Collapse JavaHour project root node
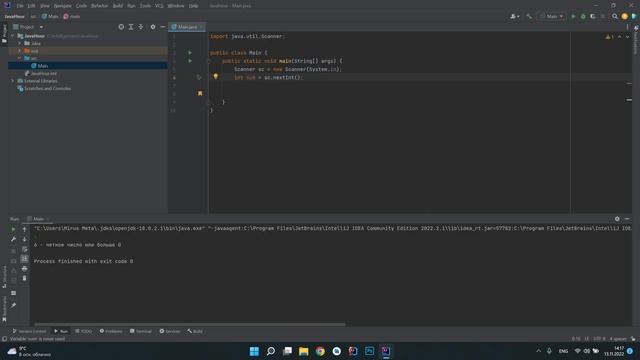The image size is (640, 360). (x=13, y=36)
